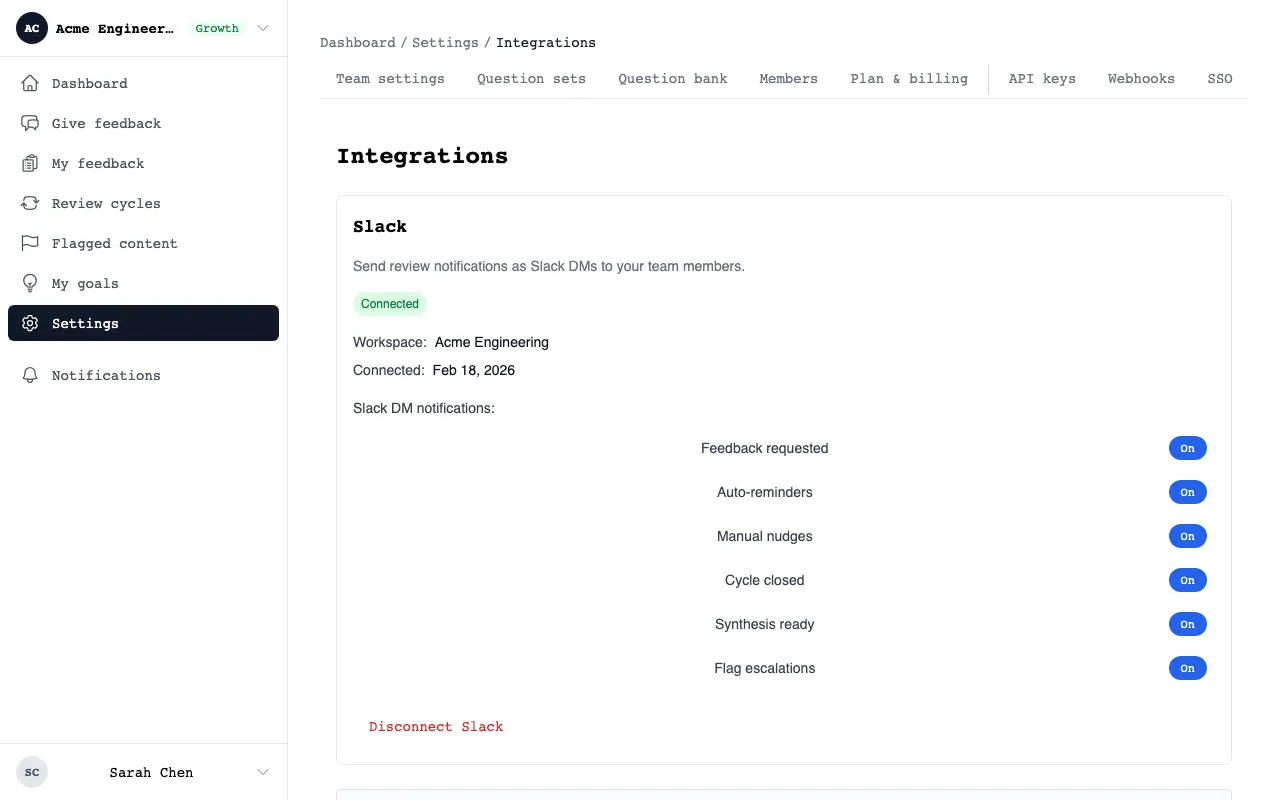The width and height of the screenshot is (1280, 800).
Task: Click the Dashboard breadcrumb link
Action: pyautogui.click(x=358, y=43)
